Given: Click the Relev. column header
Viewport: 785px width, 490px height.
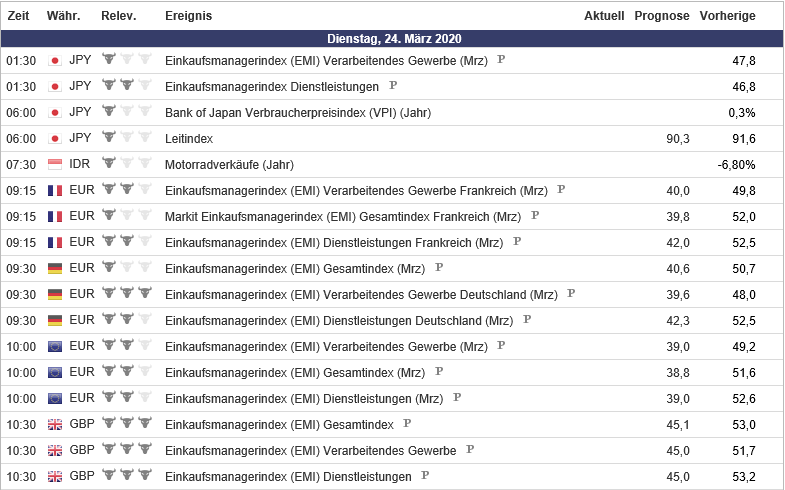Looking at the screenshot, I should click(x=118, y=16).
